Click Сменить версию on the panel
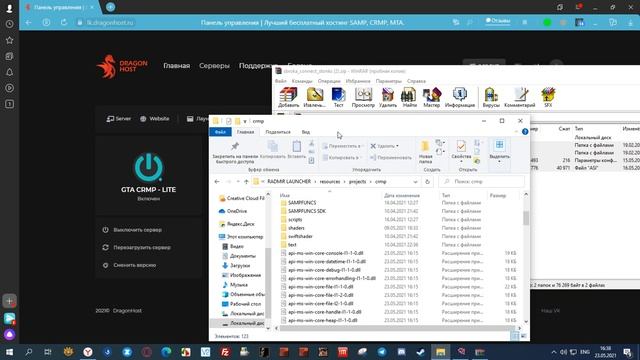The width and height of the screenshot is (640, 360). click(x=129, y=265)
